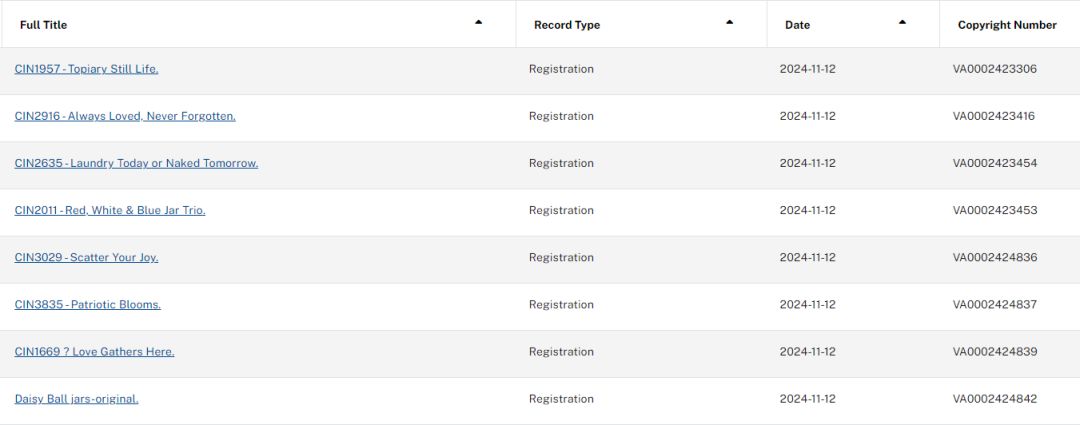Click the Full Title column header
This screenshot has height=425, width=1080.
coord(44,25)
